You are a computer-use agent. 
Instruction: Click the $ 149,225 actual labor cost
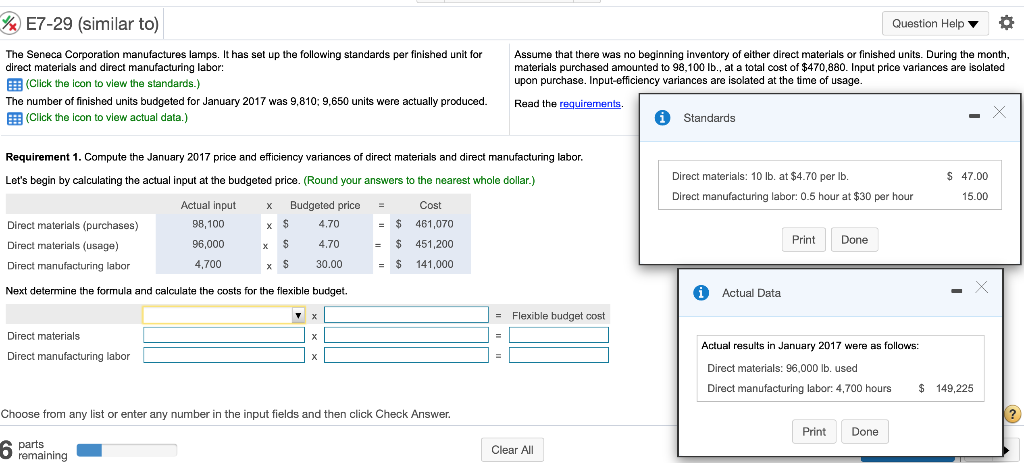946,389
